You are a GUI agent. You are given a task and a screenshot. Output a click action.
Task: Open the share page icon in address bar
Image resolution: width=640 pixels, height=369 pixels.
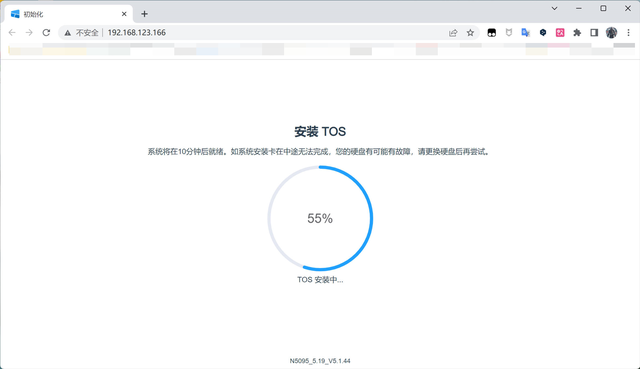[x=453, y=33]
